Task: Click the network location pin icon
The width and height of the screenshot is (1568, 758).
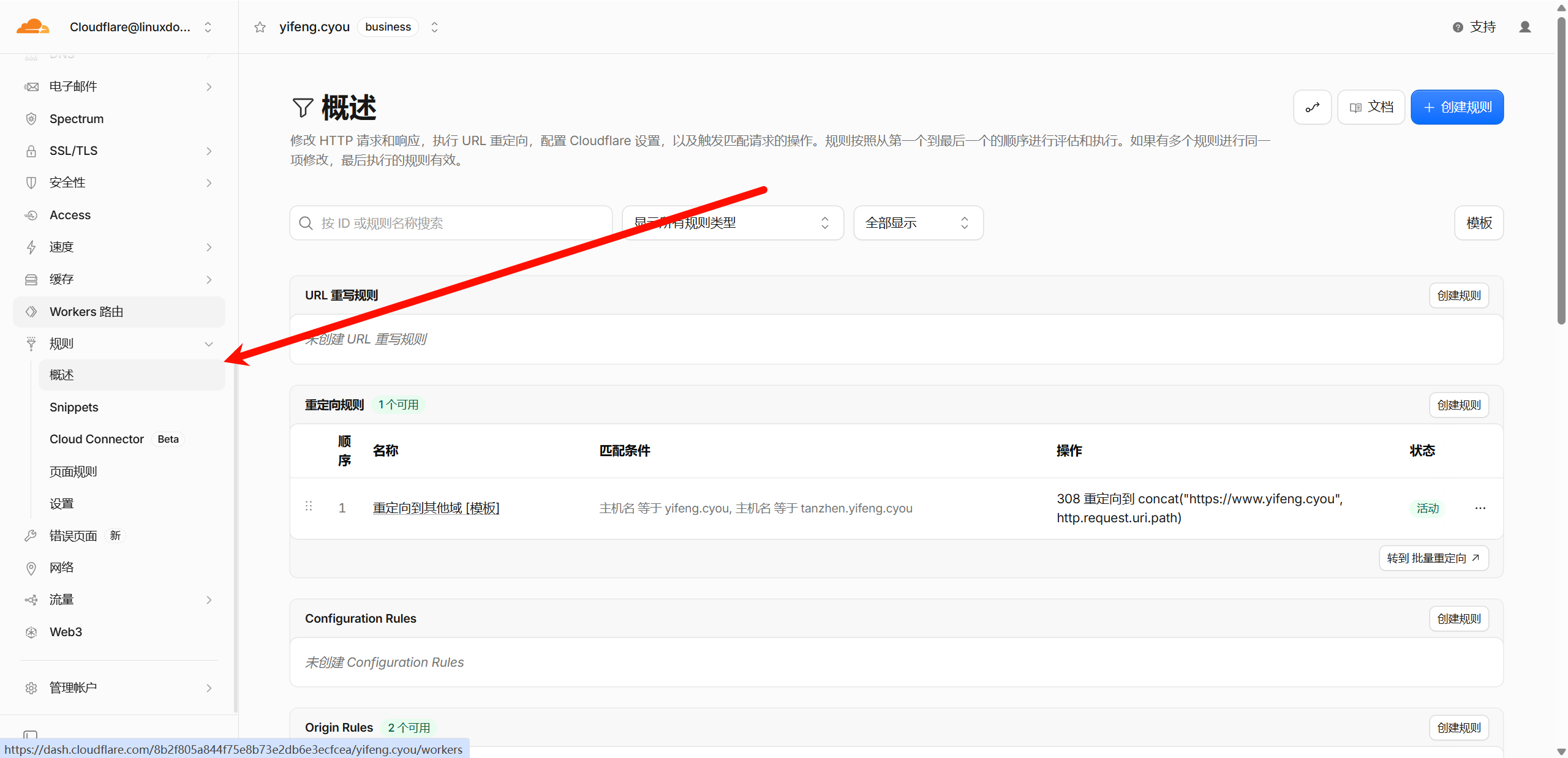Action: tap(31, 568)
